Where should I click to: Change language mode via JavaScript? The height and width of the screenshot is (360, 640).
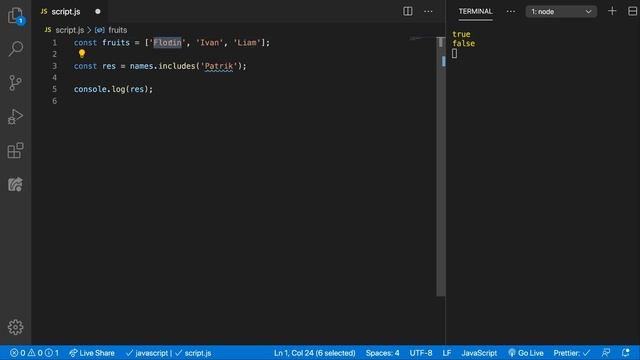pyautogui.click(x=479, y=353)
